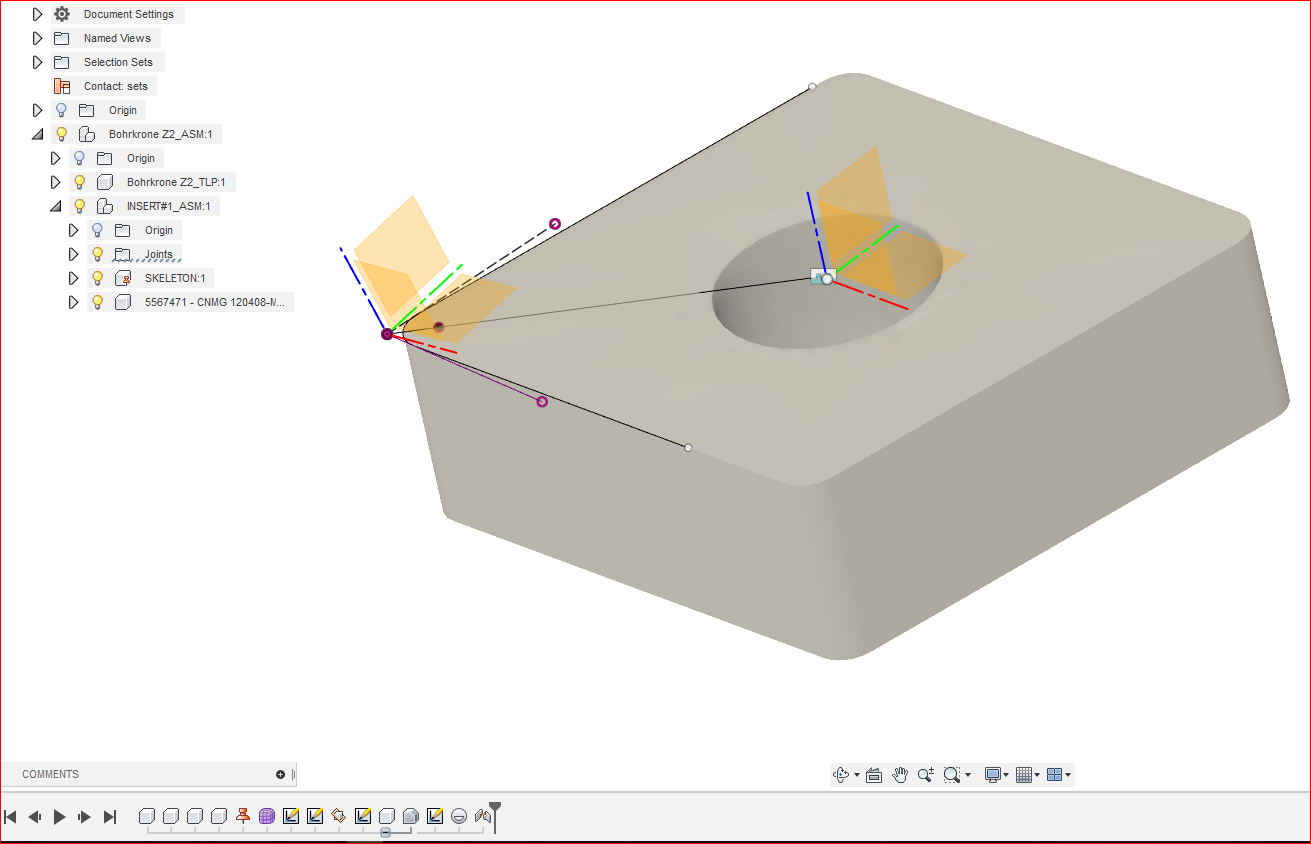Select the 5567471 - CNMG 120408 component

[215, 302]
